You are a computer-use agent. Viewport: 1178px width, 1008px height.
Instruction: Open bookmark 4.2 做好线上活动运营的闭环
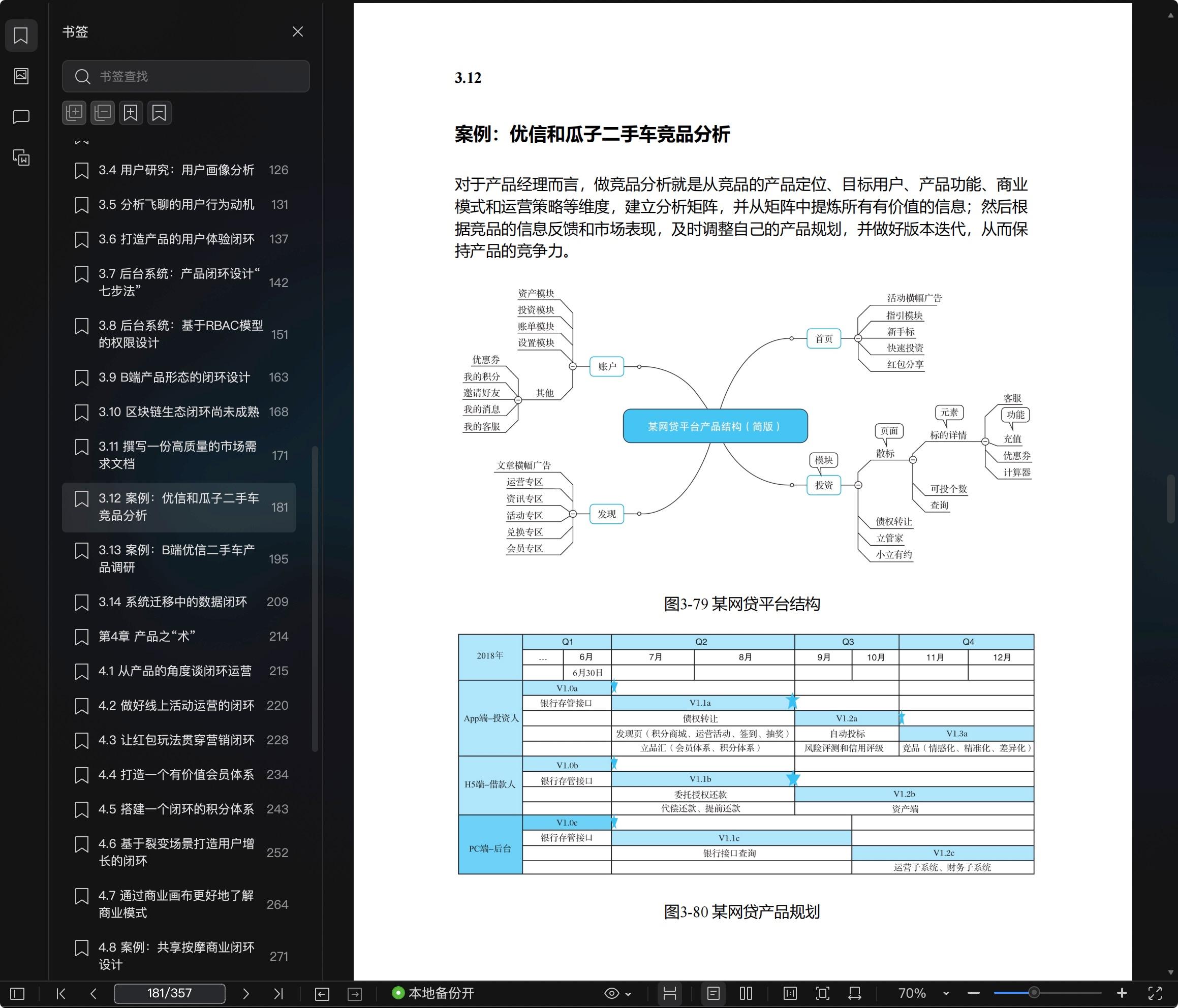point(178,706)
